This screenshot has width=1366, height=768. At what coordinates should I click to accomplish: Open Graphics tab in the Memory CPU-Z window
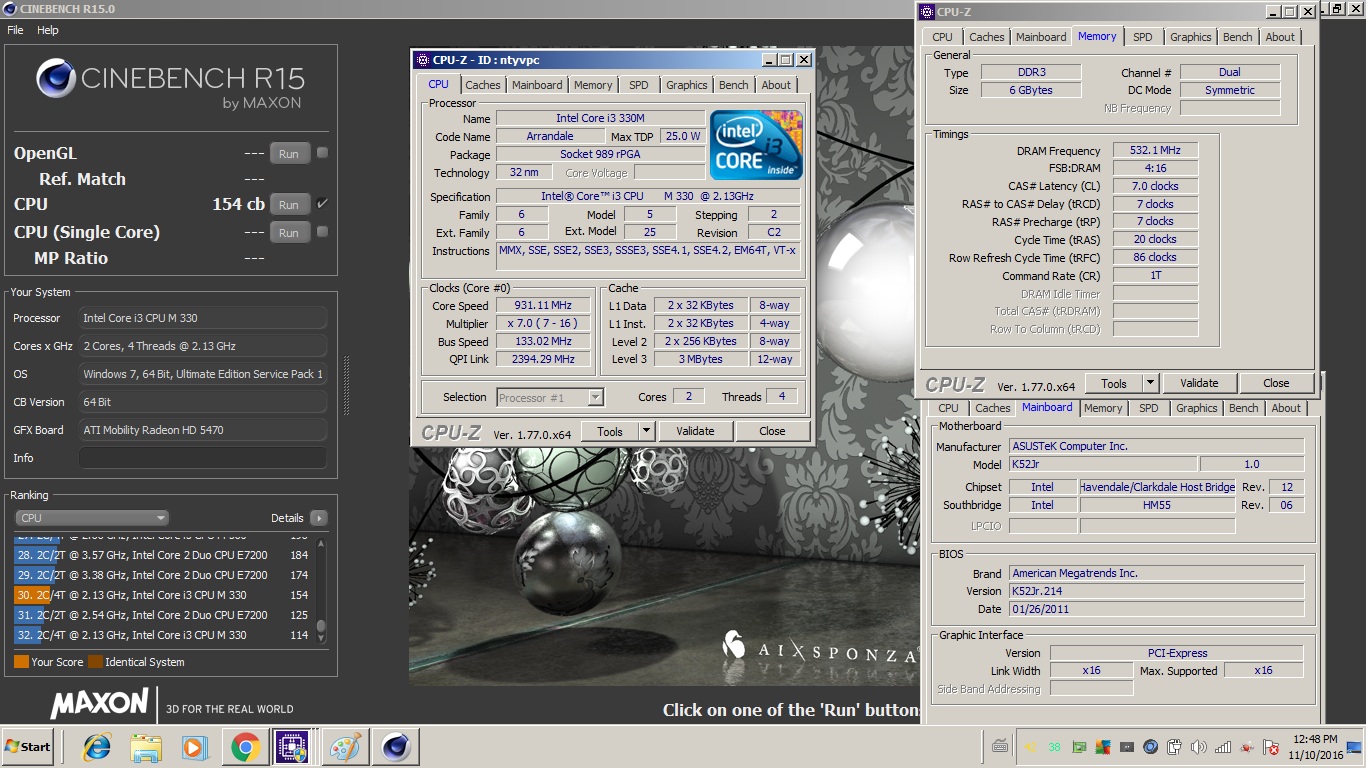[x=1190, y=37]
